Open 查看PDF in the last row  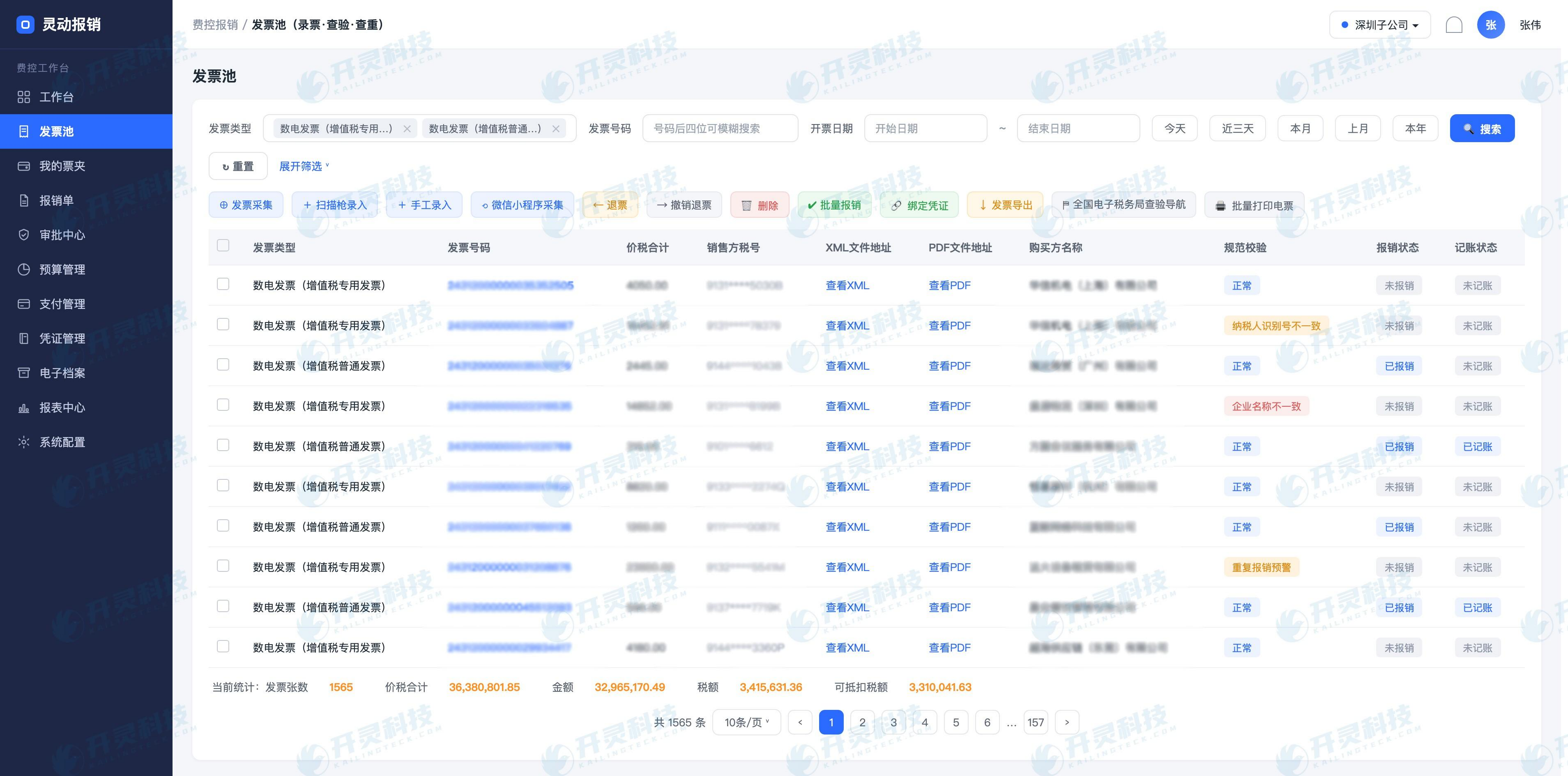coord(949,647)
